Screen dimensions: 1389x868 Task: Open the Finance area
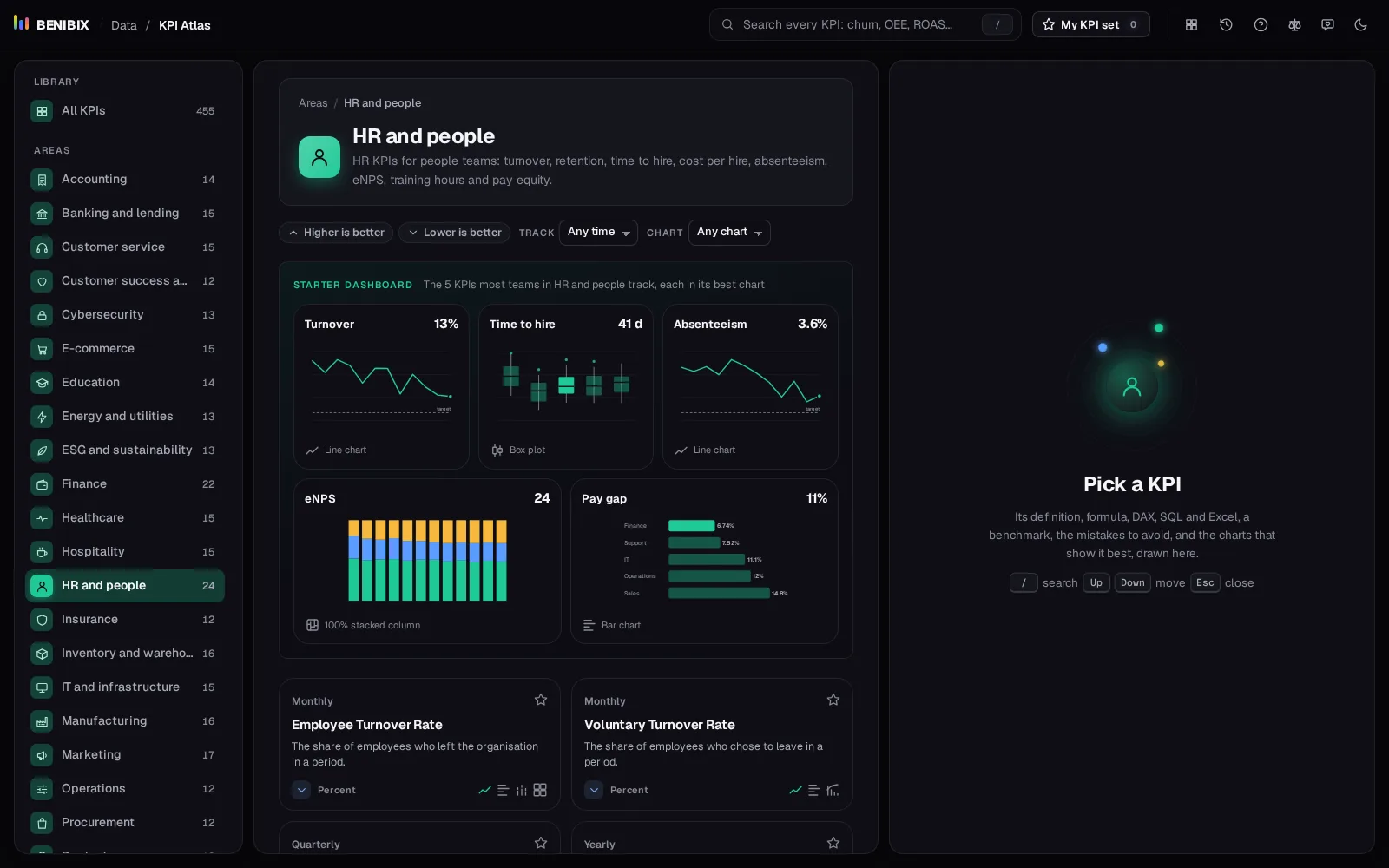125,484
